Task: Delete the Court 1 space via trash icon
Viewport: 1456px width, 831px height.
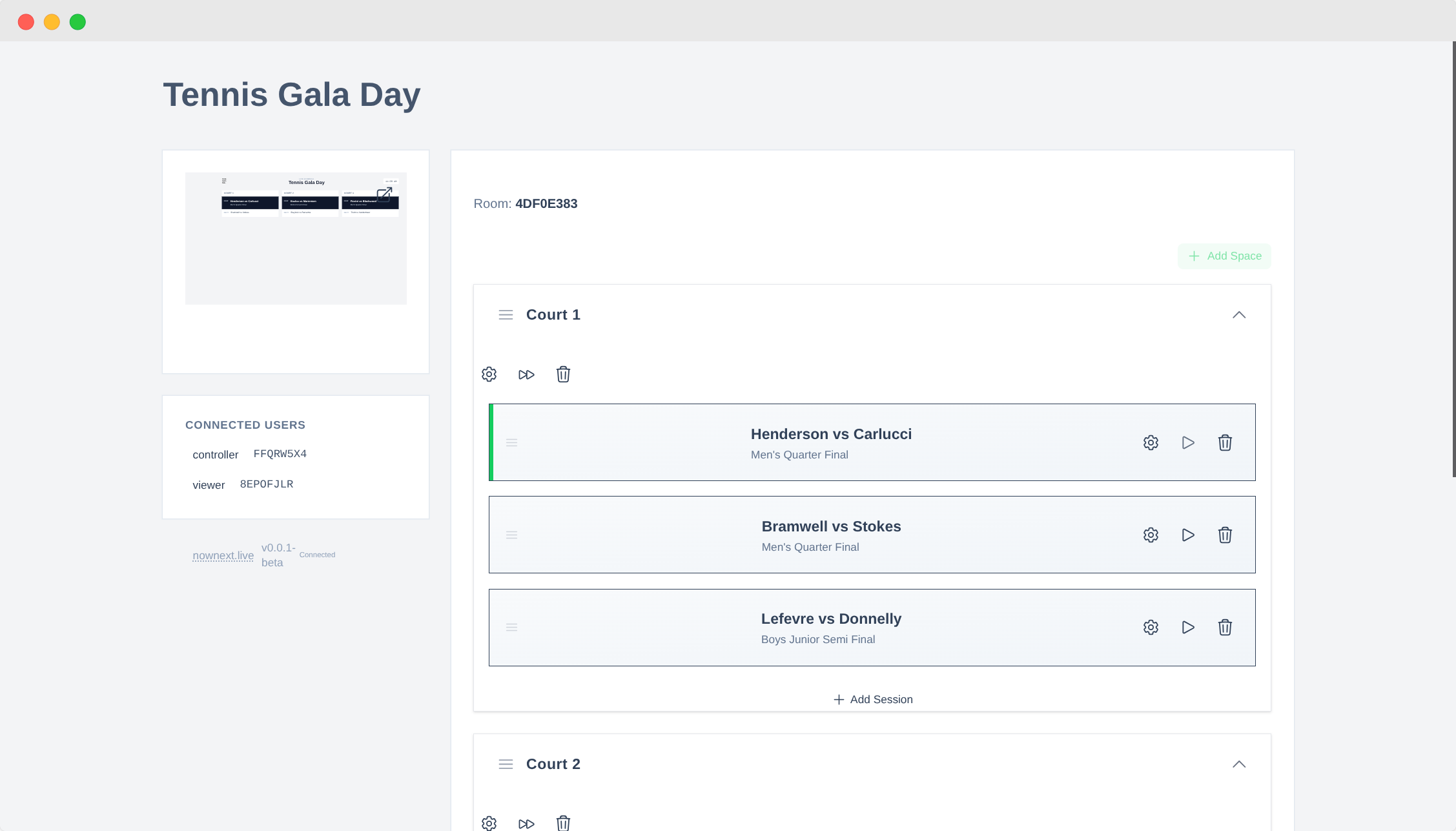Action: (562, 374)
